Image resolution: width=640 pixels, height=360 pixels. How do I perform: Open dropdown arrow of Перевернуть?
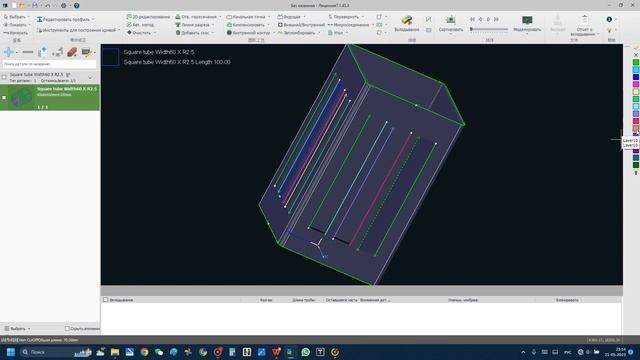pos(362,17)
